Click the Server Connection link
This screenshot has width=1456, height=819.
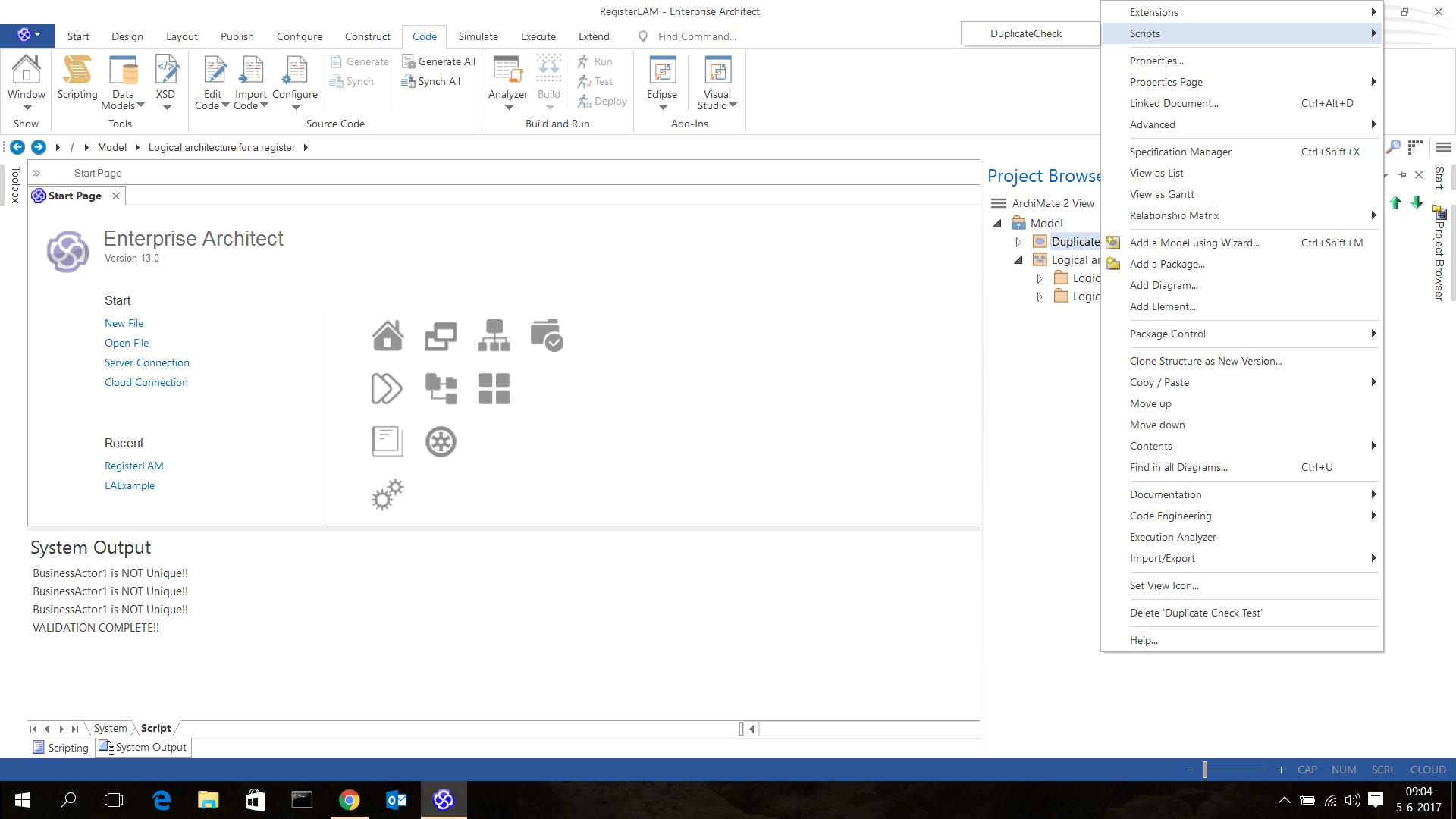pyautogui.click(x=147, y=362)
